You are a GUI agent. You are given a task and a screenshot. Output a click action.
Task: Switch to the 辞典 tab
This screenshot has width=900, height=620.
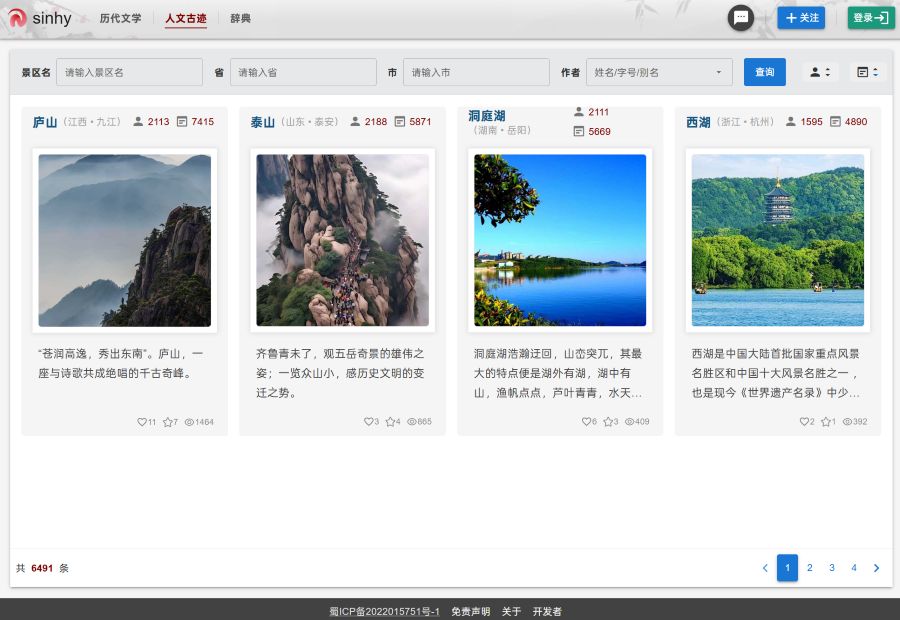(240, 18)
